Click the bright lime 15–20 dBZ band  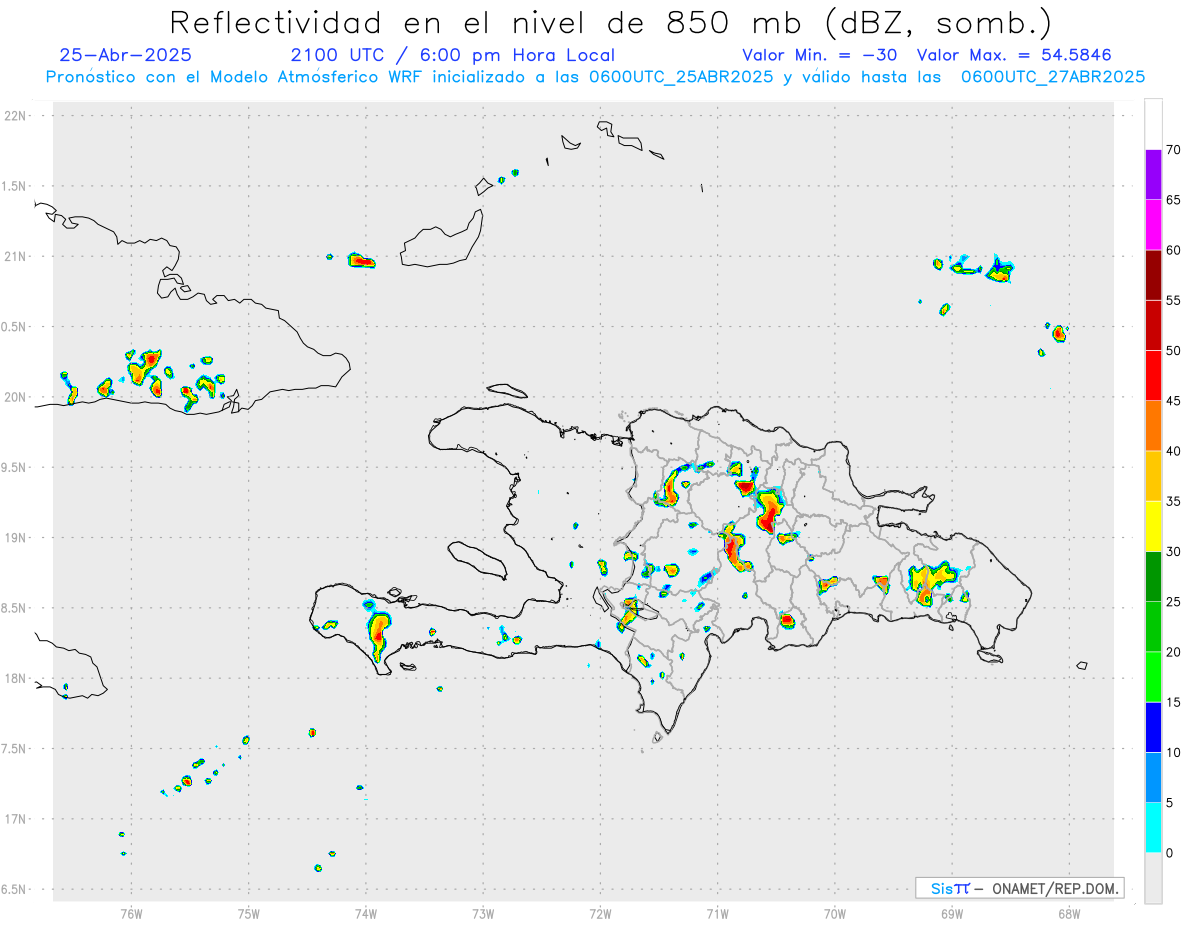click(x=1153, y=677)
